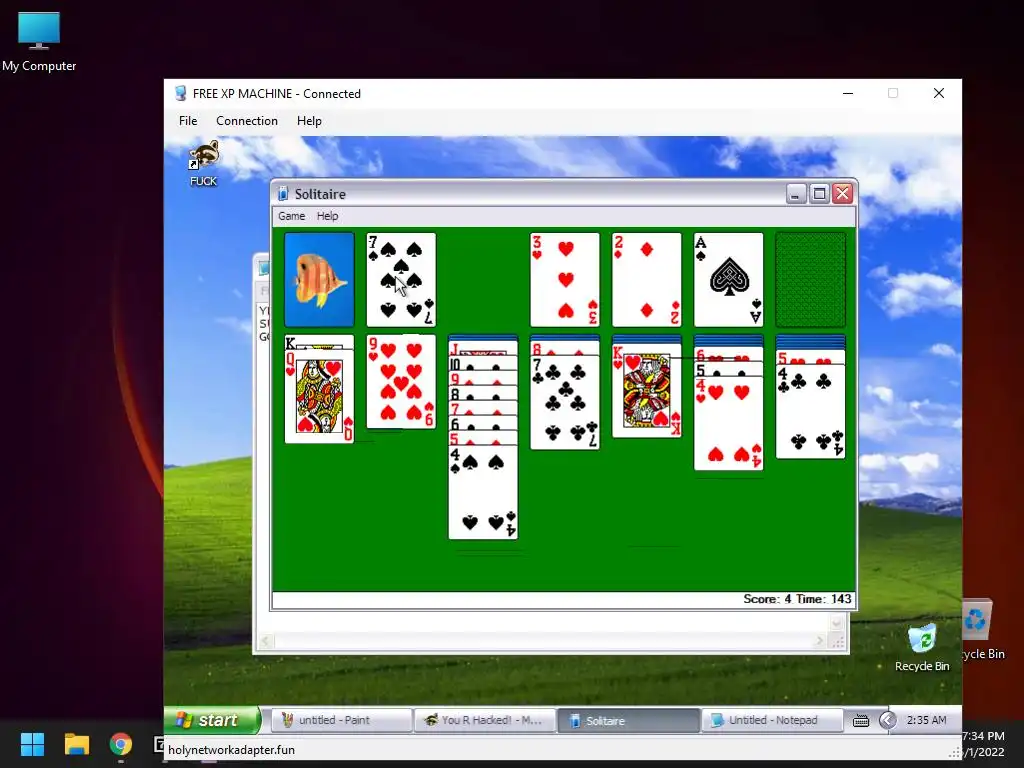This screenshot has height=768, width=1024.
Task: Select the jack at top of third column
Action: (483, 349)
